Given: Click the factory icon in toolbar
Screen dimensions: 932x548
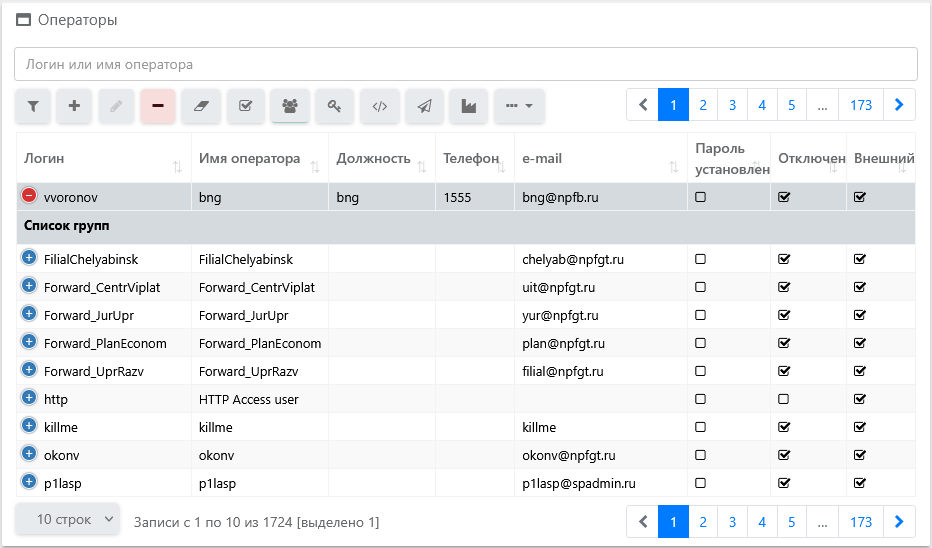Looking at the screenshot, I should [468, 106].
